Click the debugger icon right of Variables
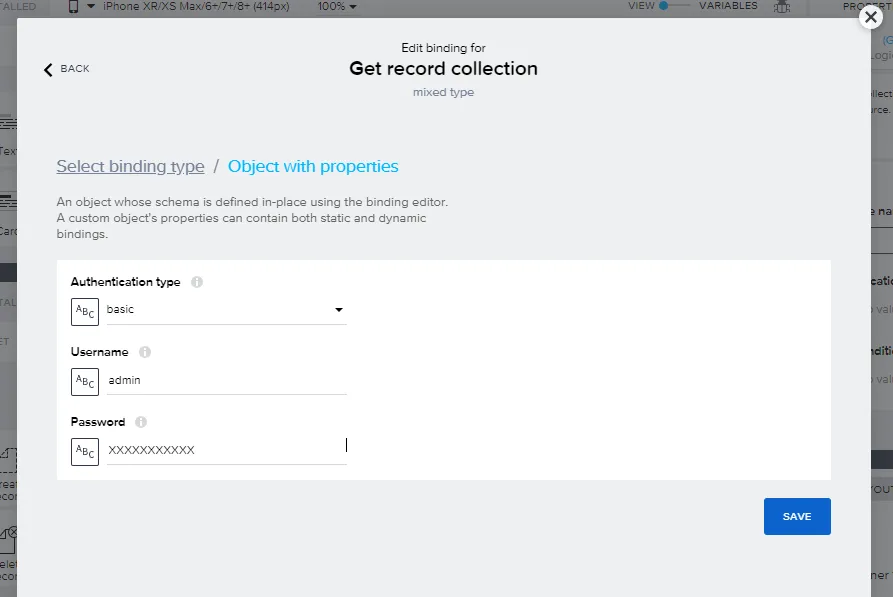 click(782, 7)
